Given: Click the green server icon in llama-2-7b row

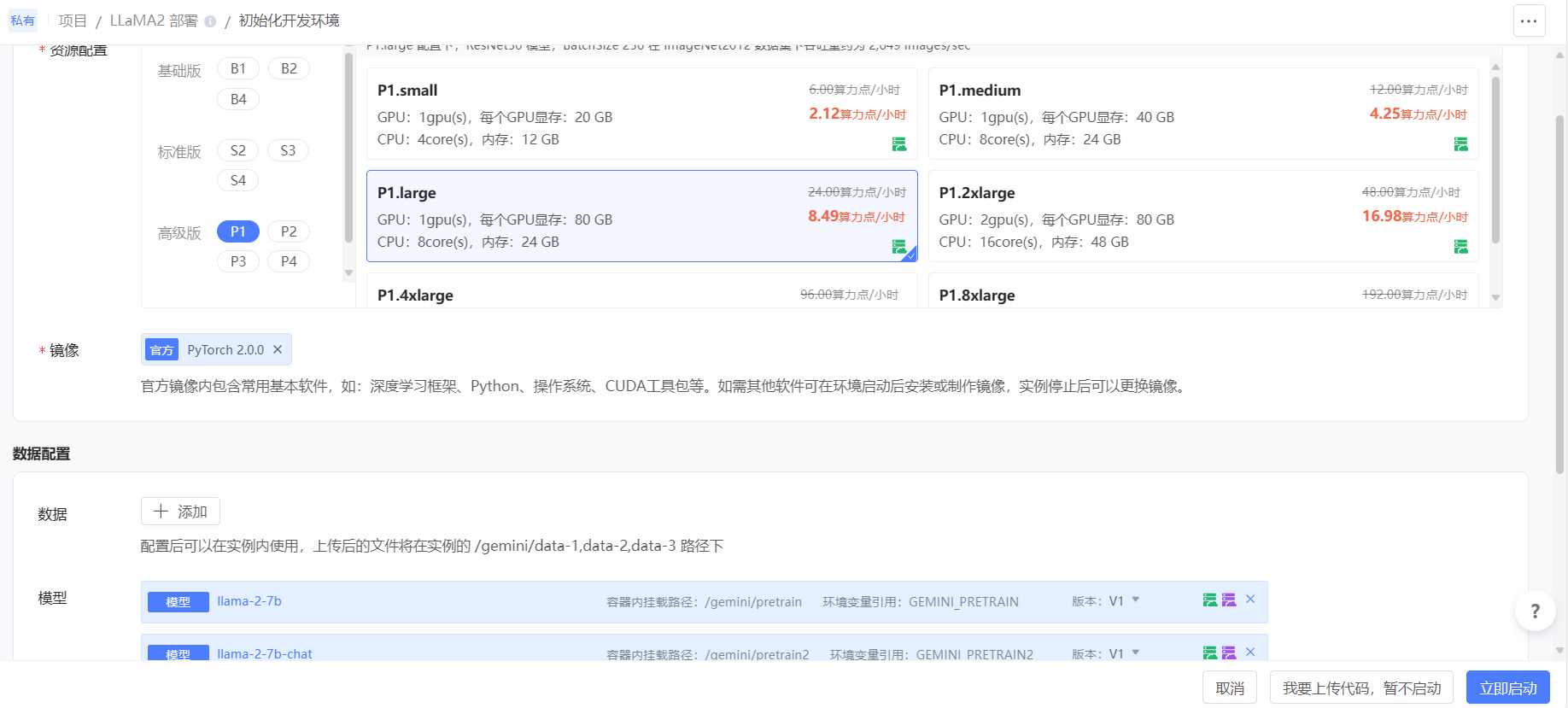Looking at the screenshot, I should [1210, 600].
